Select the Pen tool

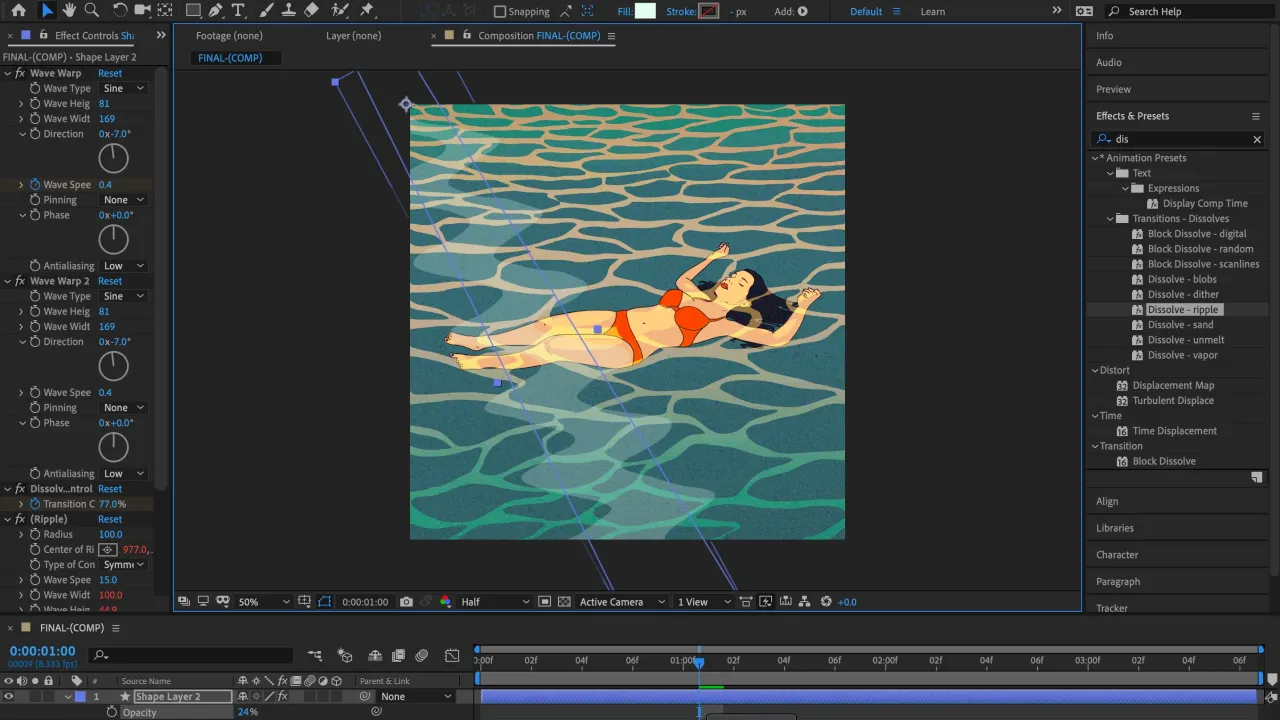pos(215,11)
